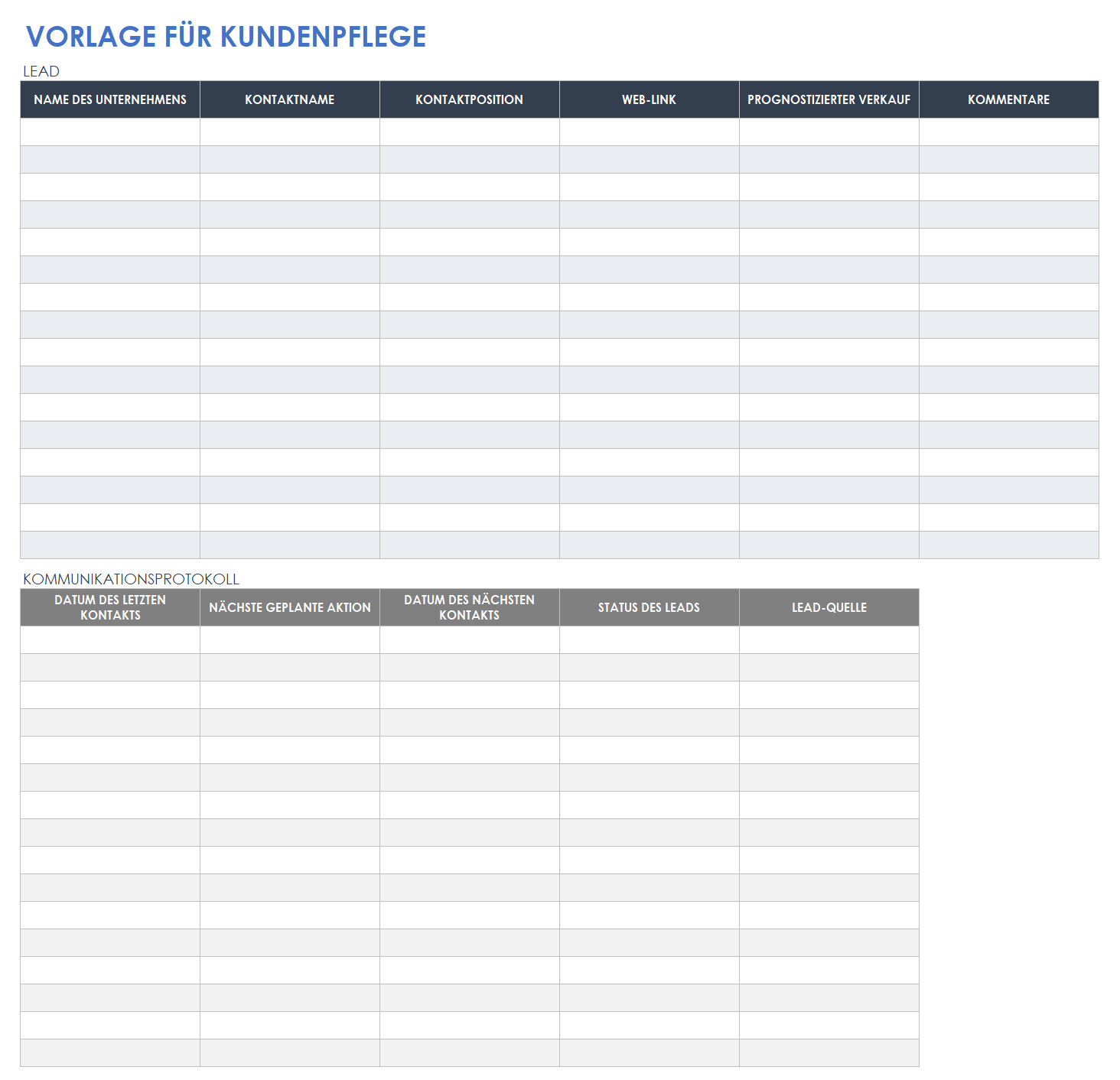Select the KONTAKTPOSITION header cell

(470, 99)
